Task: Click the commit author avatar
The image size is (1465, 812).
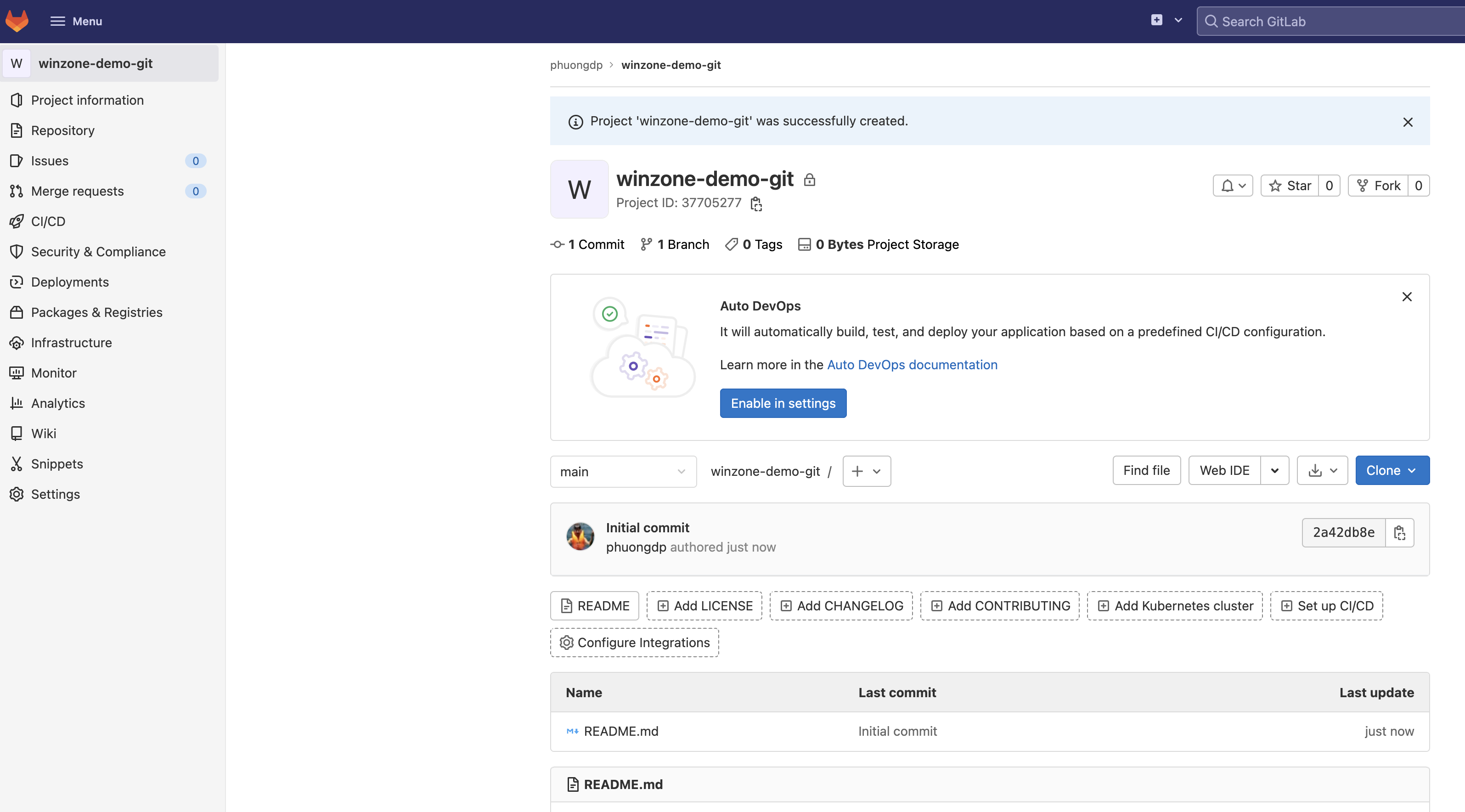Action: (580, 537)
